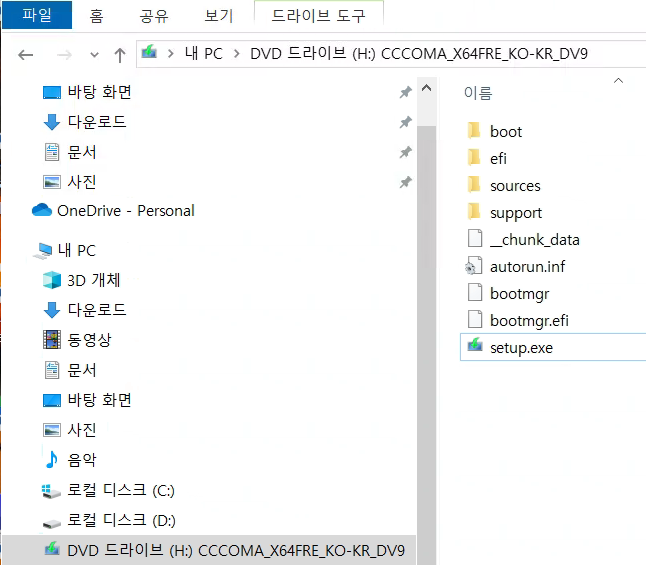This screenshot has width=646, height=565.
Task: Unpin icon next to 바탕 화면
Action: [x=406, y=92]
